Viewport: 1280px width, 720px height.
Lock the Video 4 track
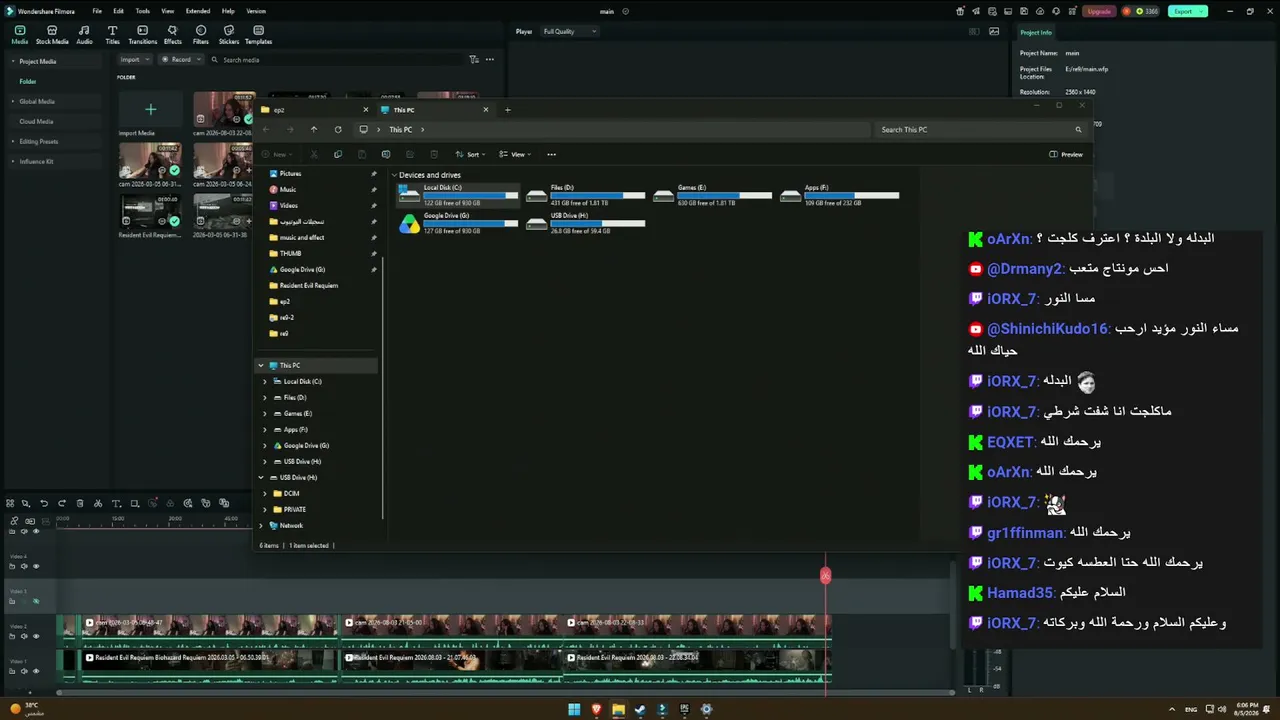(12, 566)
